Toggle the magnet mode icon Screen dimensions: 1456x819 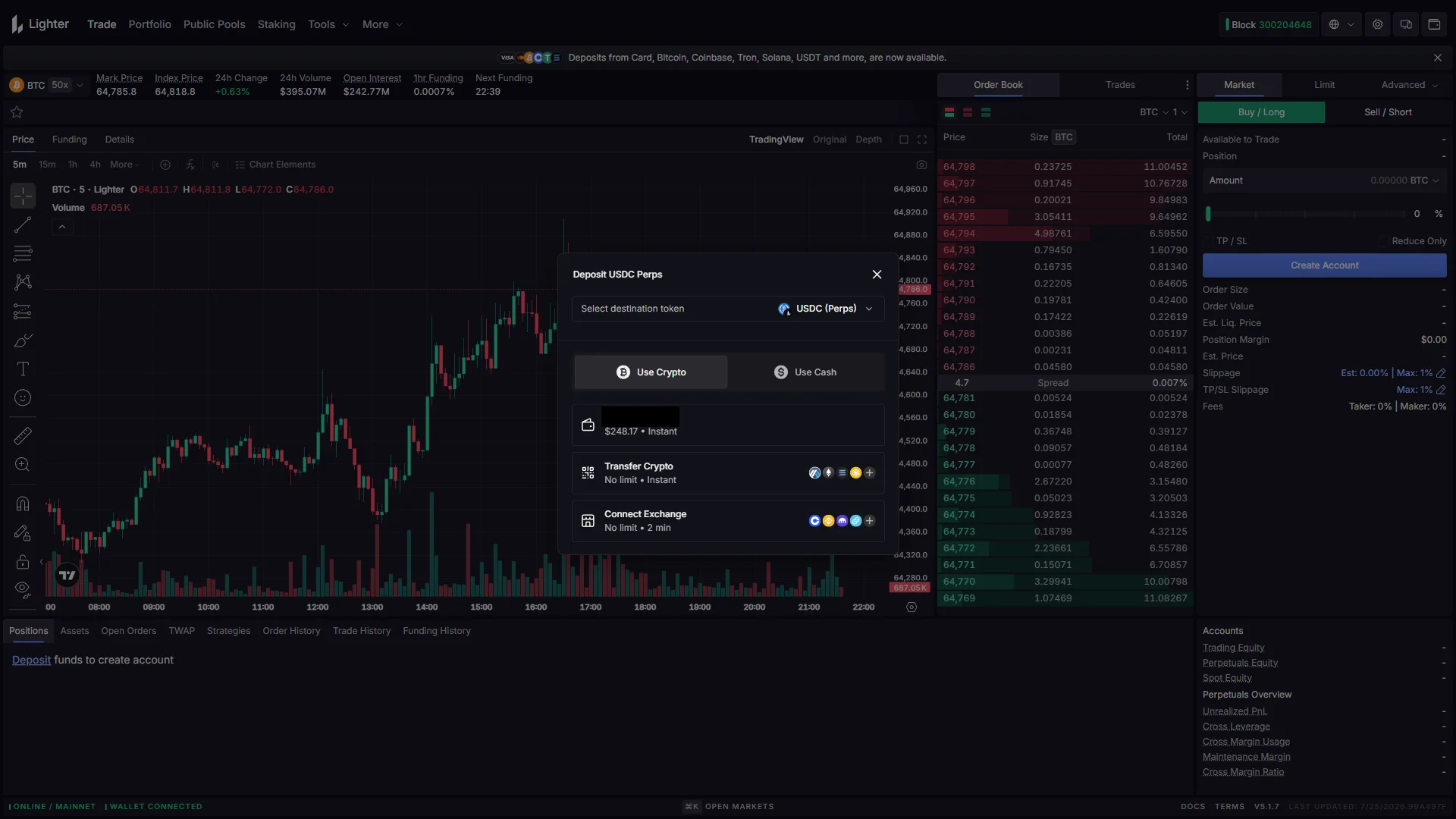23,504
